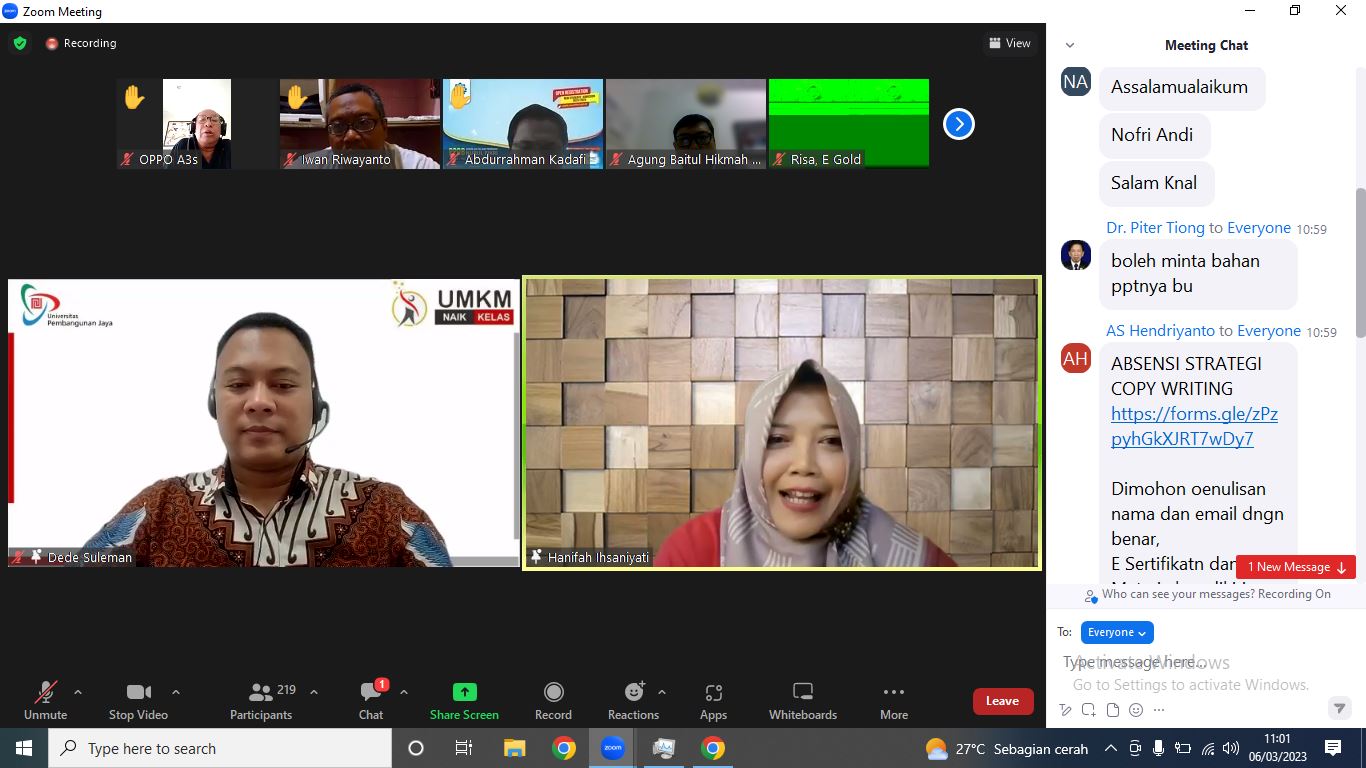This screenshot has width=1366, height=768.
Task: Open the emoji picker in chat
Action: [1136, 710]
